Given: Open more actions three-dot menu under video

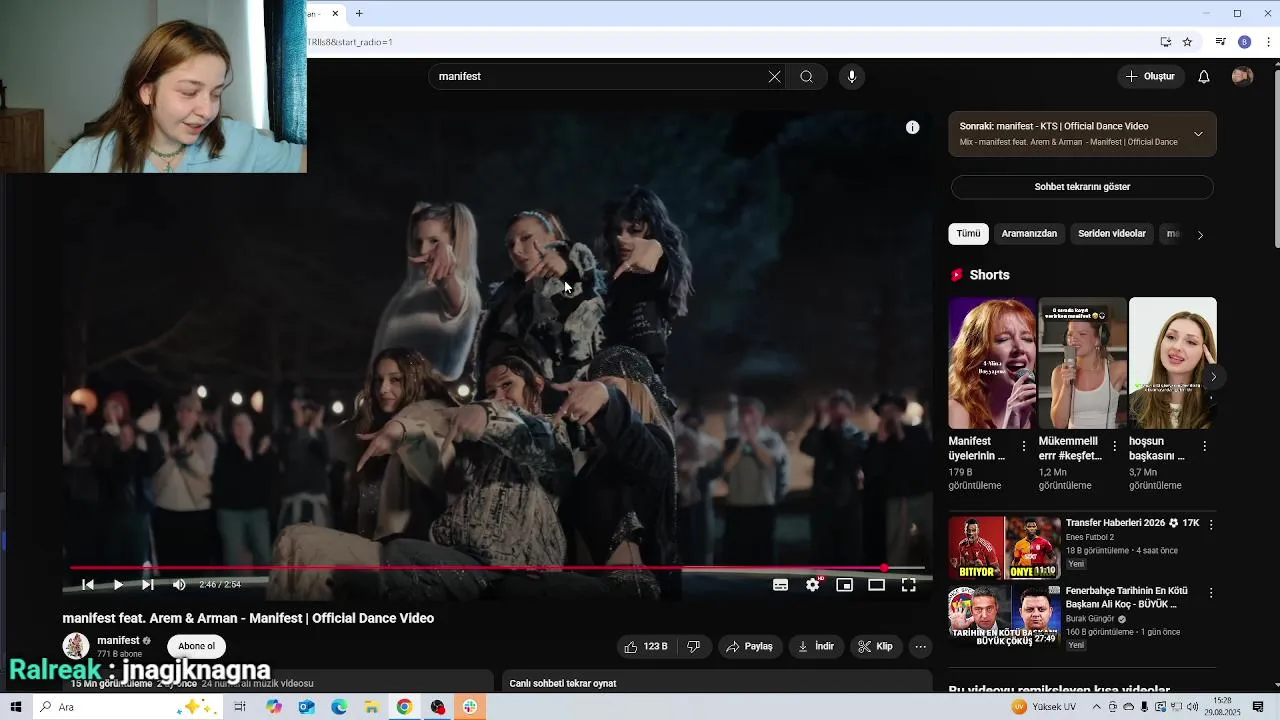Looking at the screenshot, I should coord(920,647).
